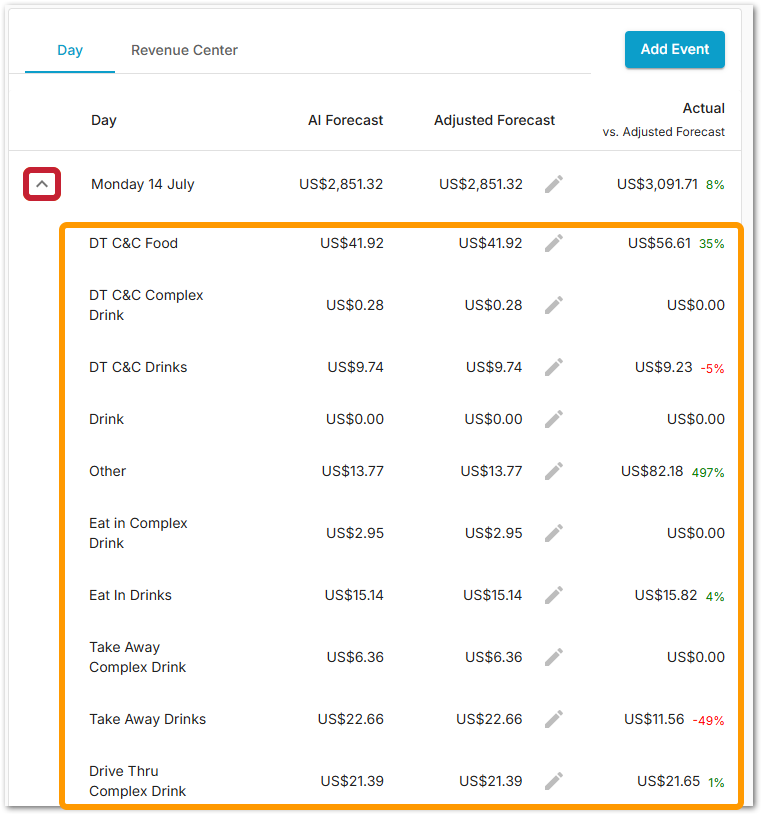This screenshot has height=815, width=762.
Task: Click edit pencil in Other row
Action: pos(554,471)
